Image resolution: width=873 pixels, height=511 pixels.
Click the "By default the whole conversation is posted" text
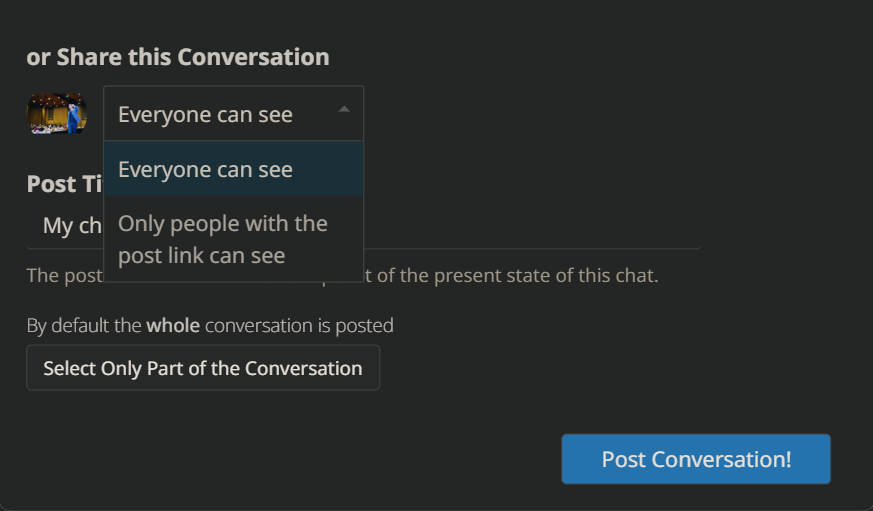[210, 325]
